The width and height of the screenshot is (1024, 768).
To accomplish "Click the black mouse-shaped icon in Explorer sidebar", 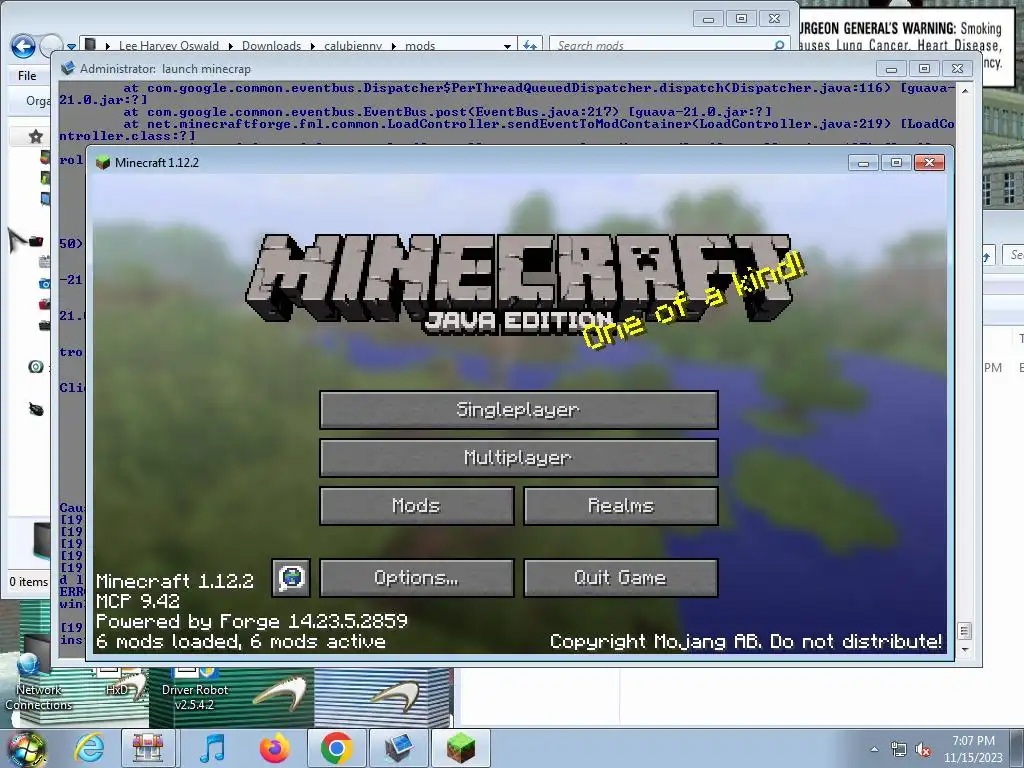I will 36,409.
